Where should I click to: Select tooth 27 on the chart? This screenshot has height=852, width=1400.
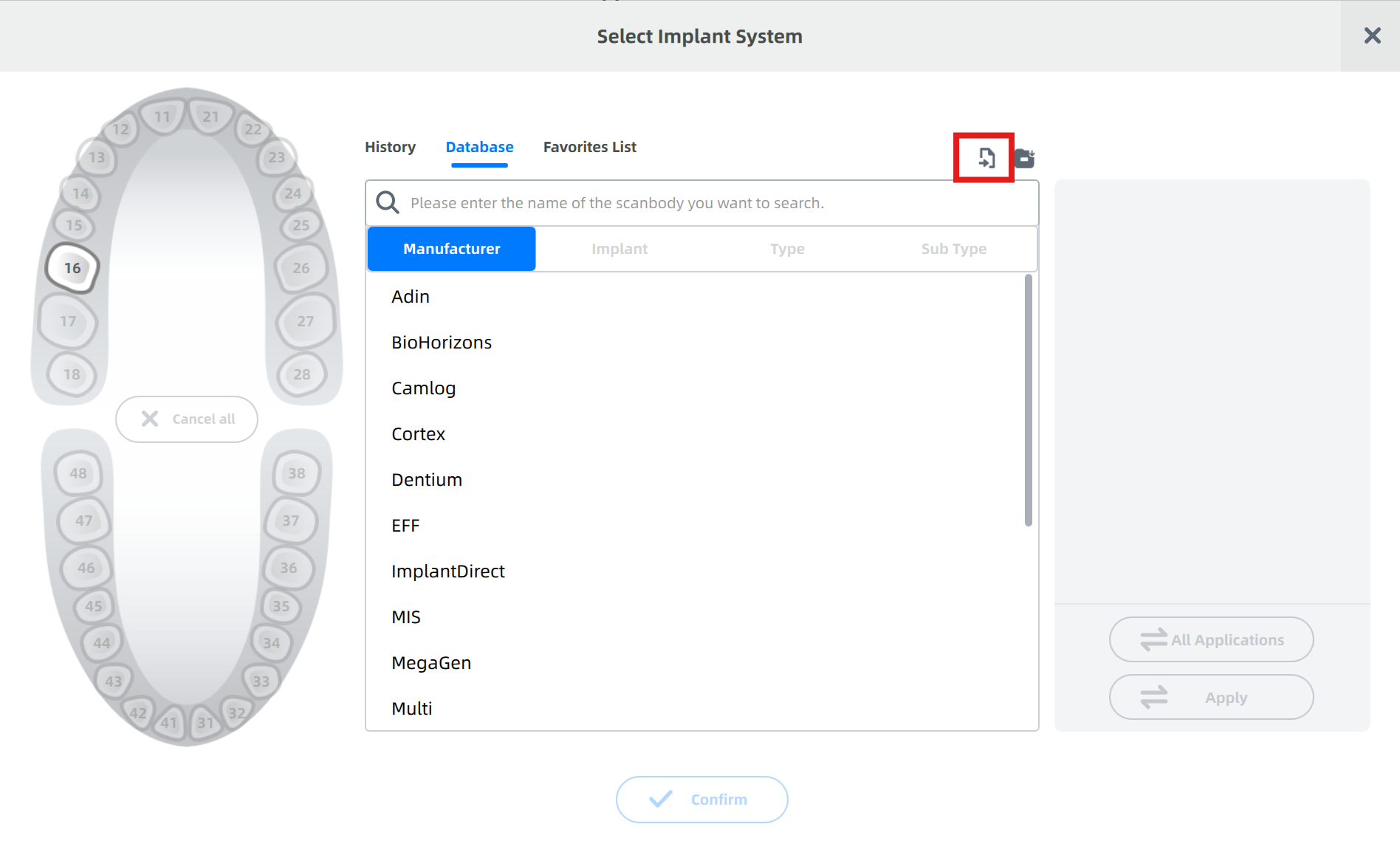point(306,321)
